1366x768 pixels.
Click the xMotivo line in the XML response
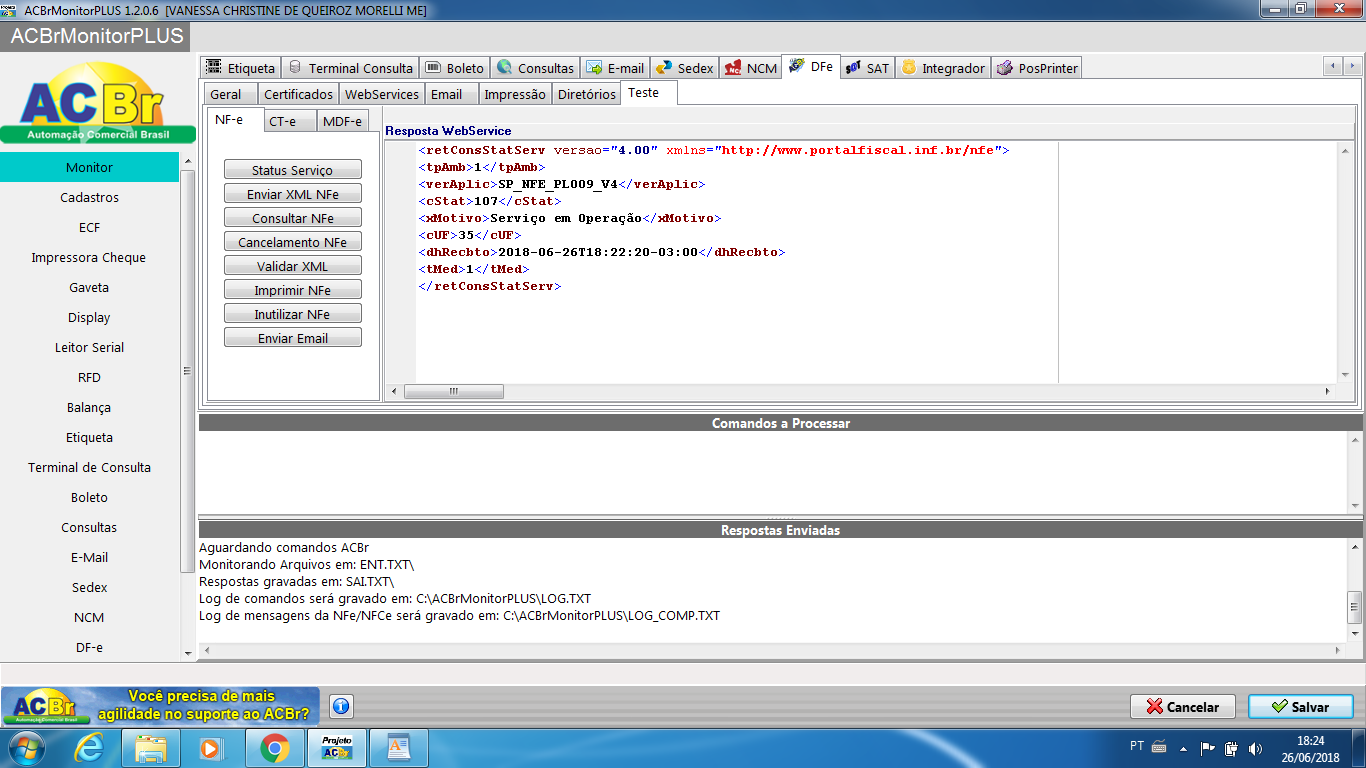point(569,218)
